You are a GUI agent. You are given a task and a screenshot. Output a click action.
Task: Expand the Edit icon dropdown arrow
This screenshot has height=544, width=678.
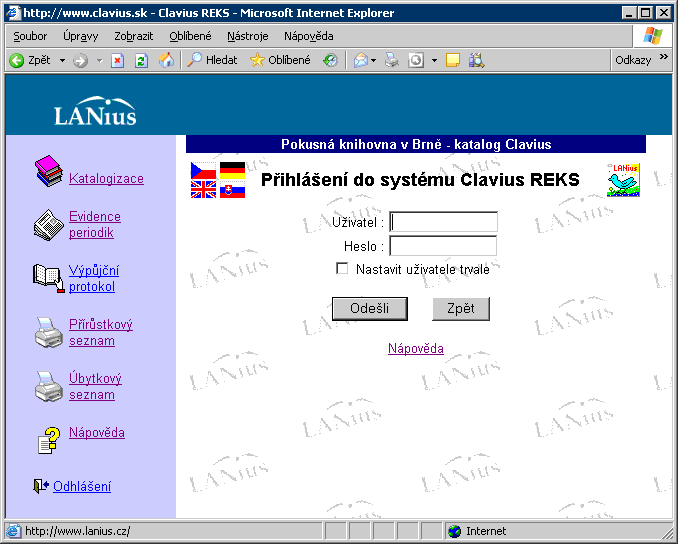point(434,61)
